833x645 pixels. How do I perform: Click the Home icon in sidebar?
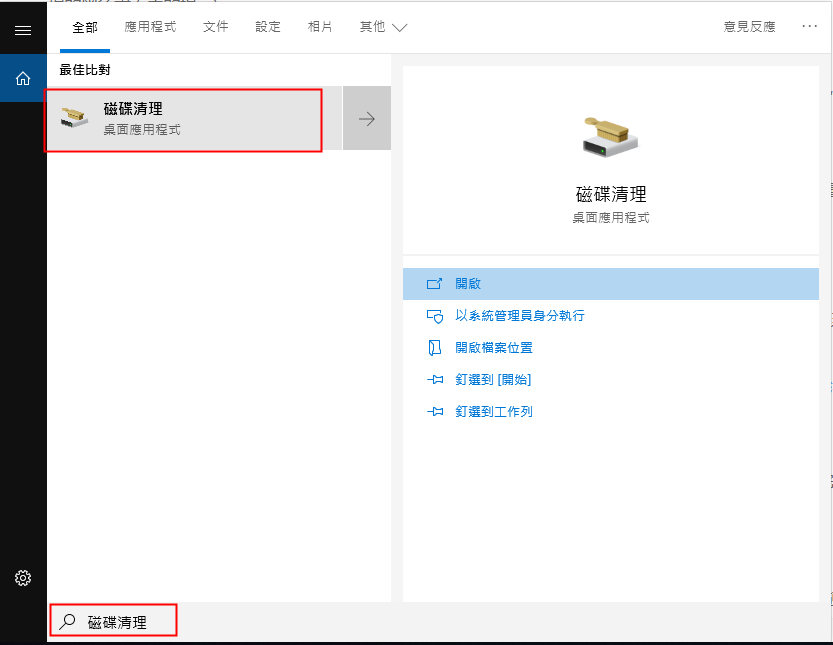23,79
